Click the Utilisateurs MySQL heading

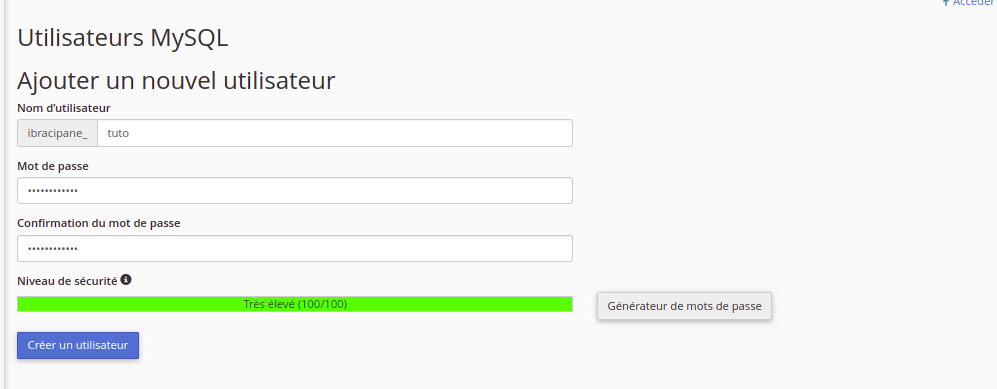[123, 38]
